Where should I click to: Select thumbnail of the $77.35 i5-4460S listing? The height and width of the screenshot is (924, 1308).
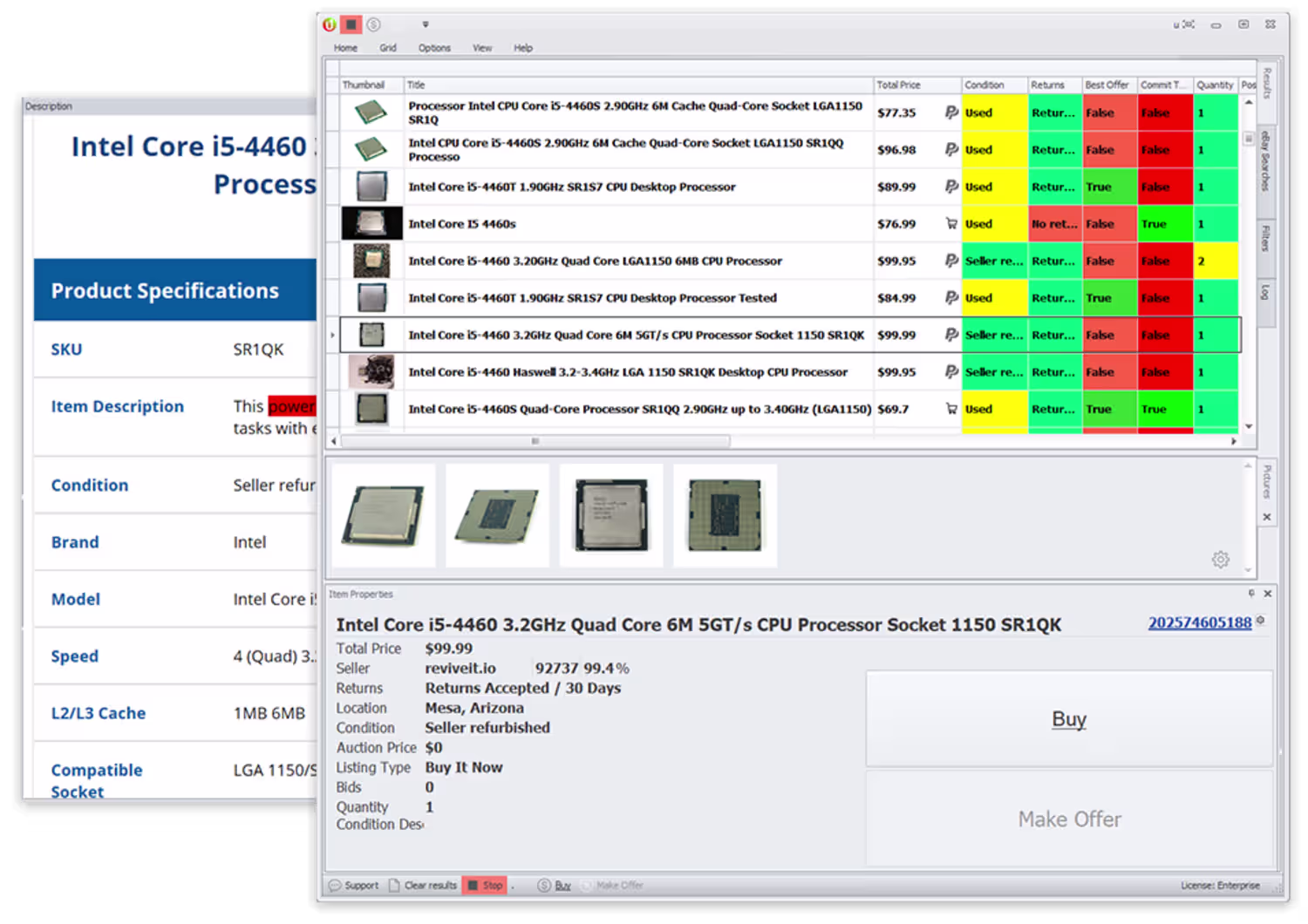coord(371,112)
